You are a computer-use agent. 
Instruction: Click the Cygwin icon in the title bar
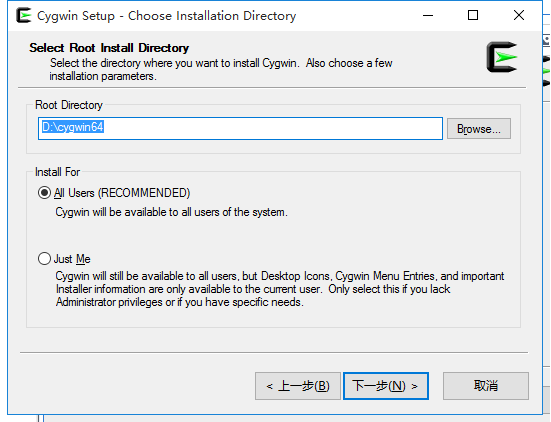tap(24, 15)
